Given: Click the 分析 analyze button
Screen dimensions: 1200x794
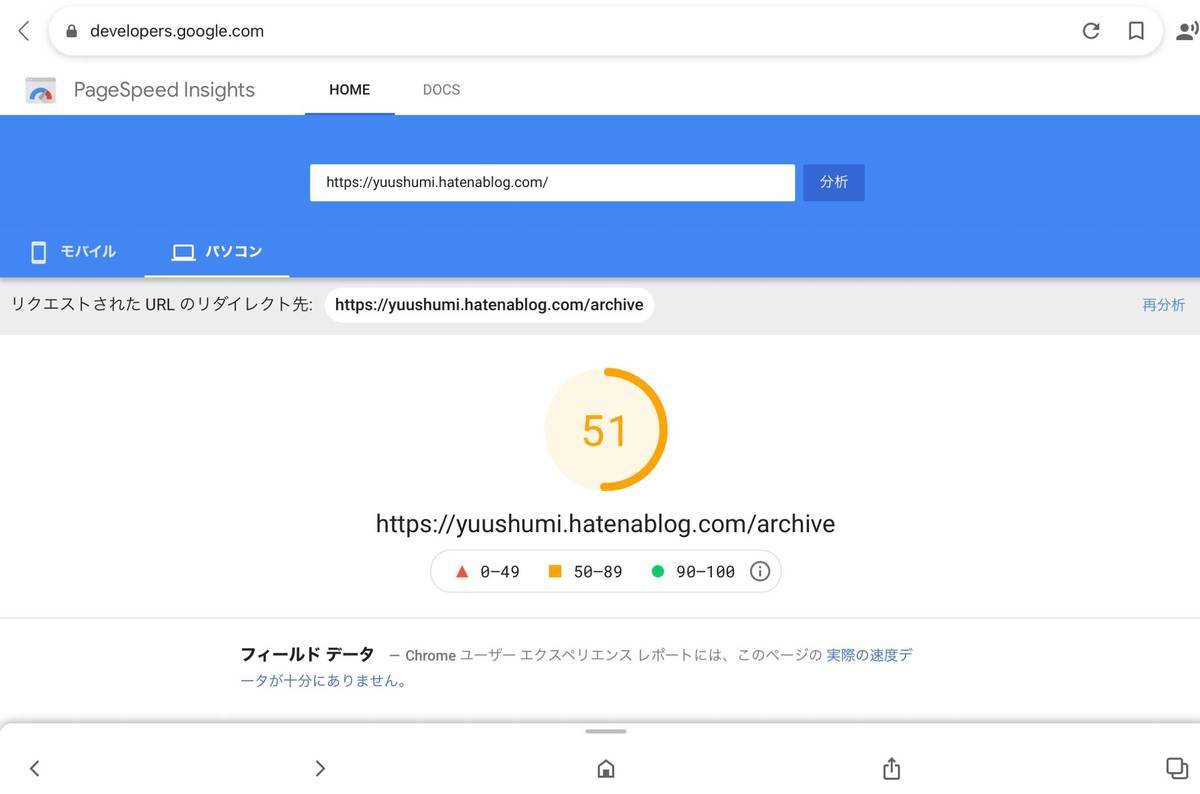Looking at the screenshot, I should pyautogui.click(x=834, y=183).
